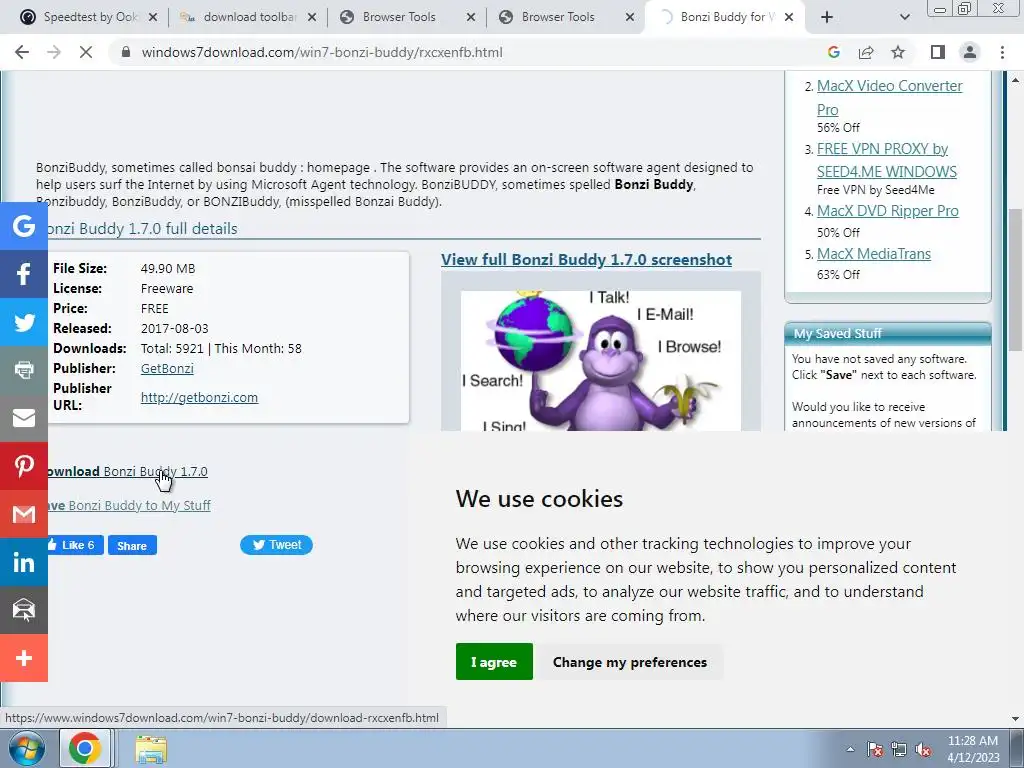Show hidden tray icons arrow

click(850, 749)
